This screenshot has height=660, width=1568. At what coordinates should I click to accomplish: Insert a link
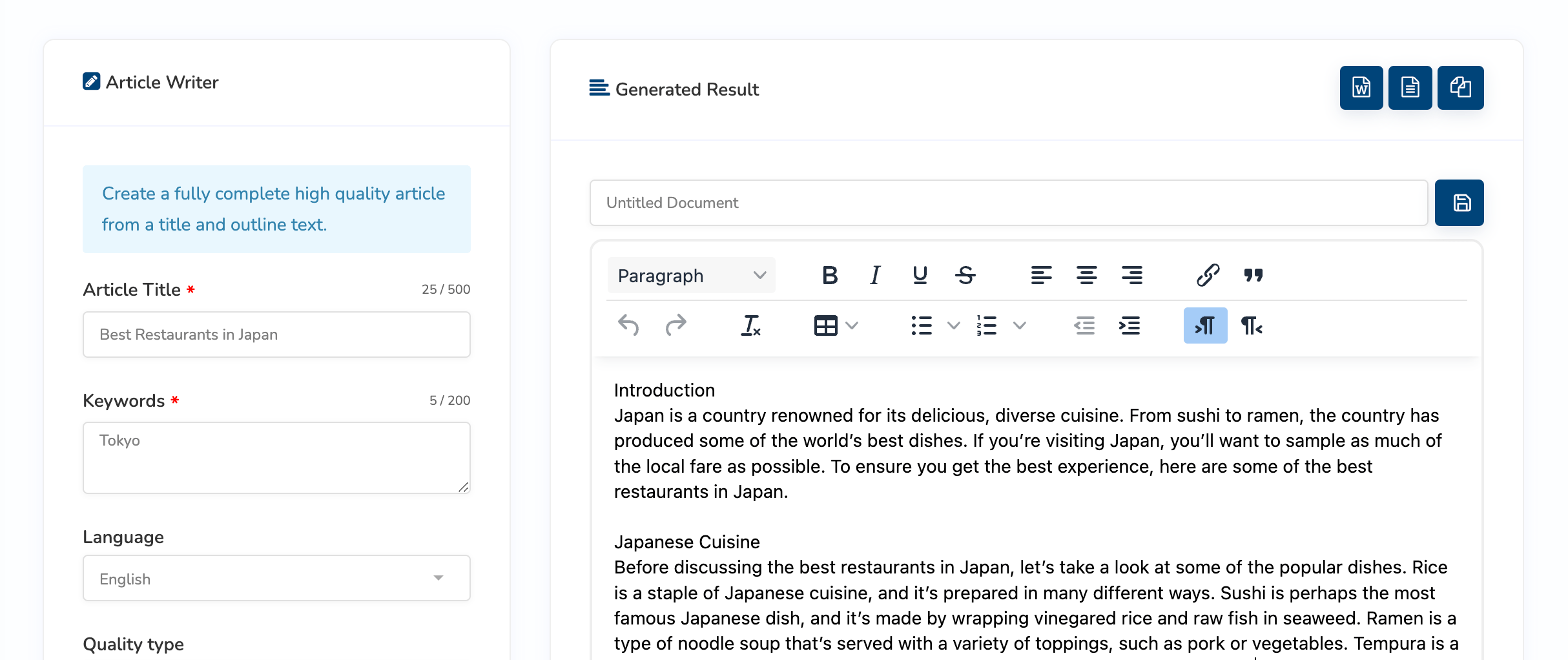point(1208,275)
